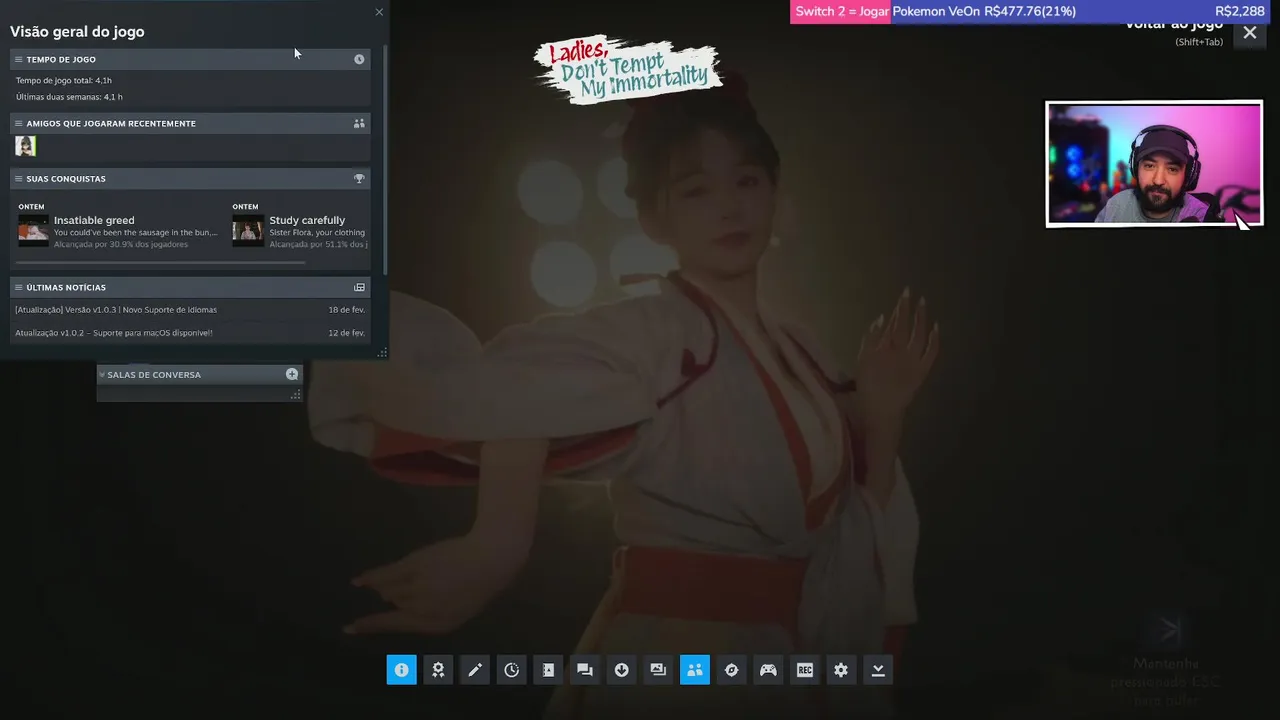Click the 12 de fev. date

tap(346, 333)
